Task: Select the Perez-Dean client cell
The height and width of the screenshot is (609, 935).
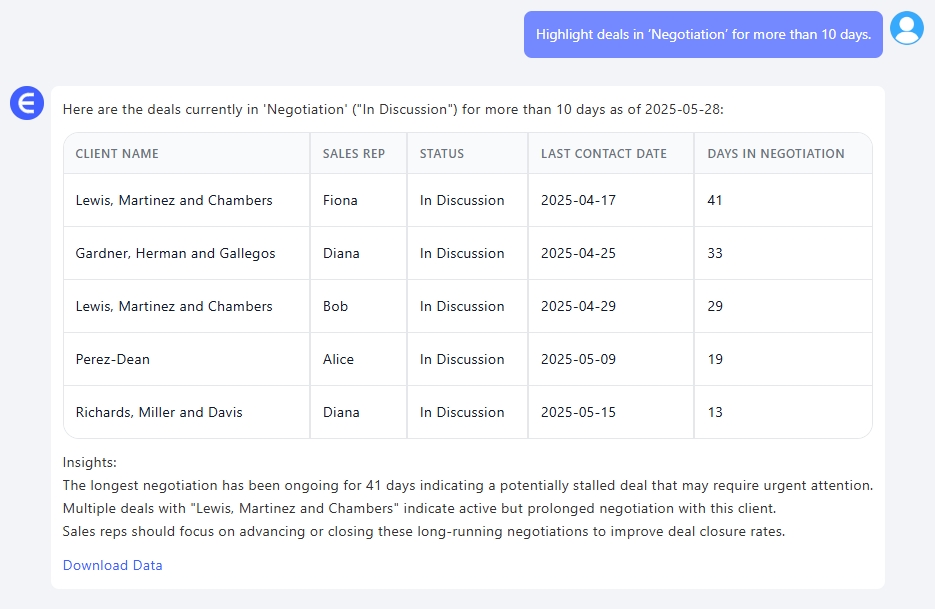Action: [x=113, y=359]
